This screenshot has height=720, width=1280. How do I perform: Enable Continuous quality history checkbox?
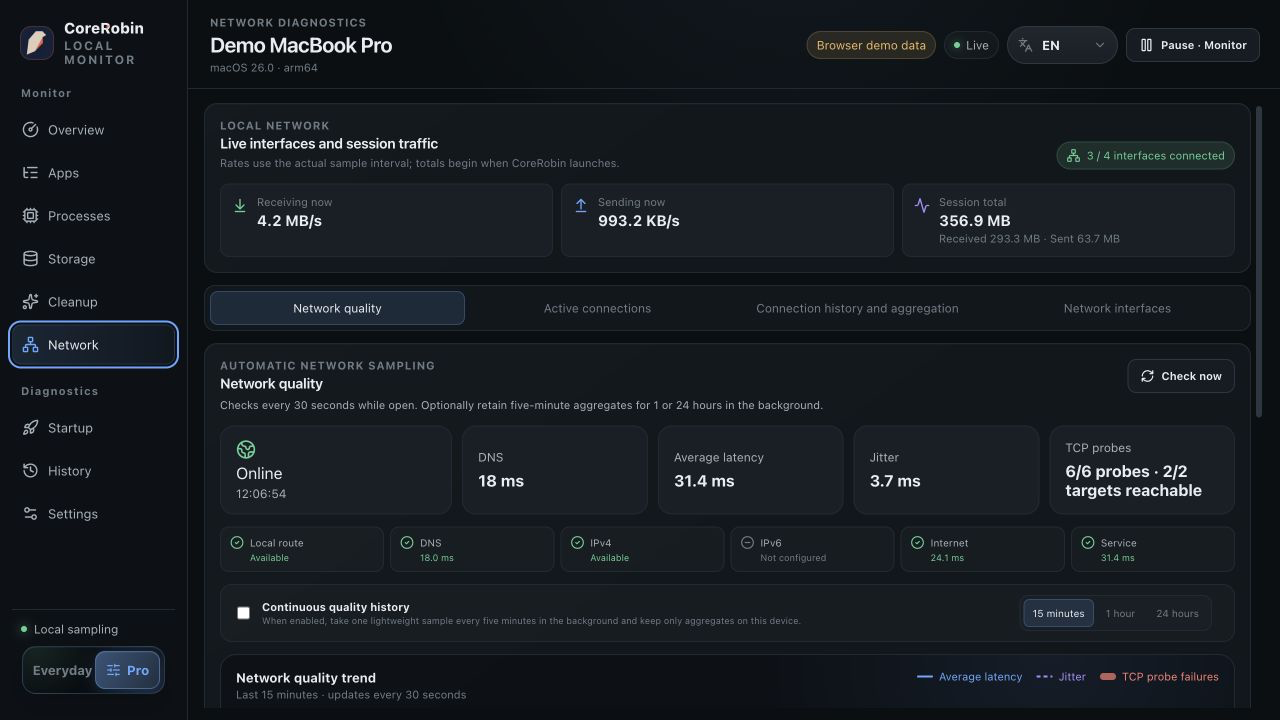click(x=243, y=613)
